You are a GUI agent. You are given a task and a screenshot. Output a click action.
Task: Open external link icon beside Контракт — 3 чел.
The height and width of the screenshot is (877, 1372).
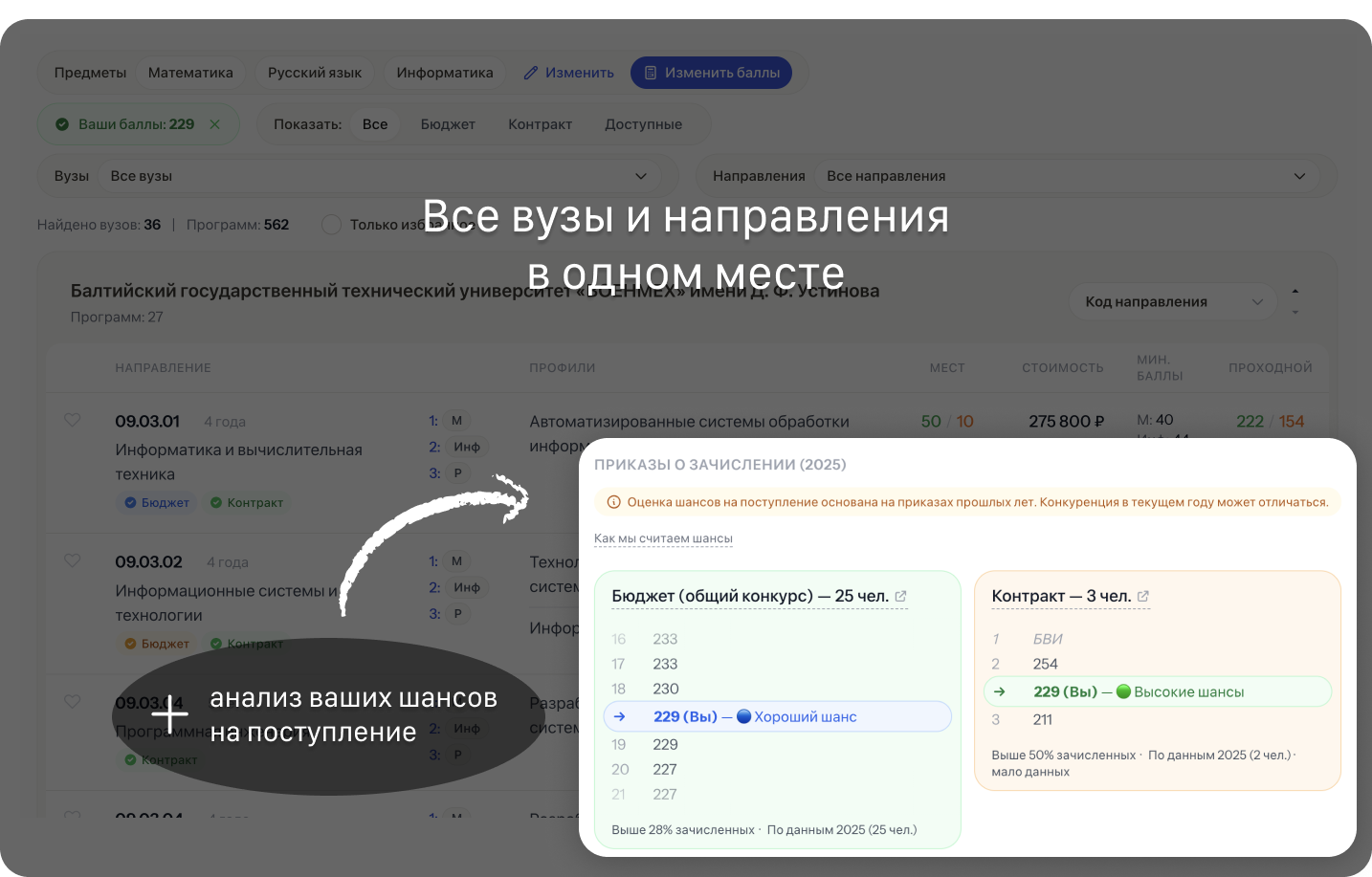(x=1144, y=596)
